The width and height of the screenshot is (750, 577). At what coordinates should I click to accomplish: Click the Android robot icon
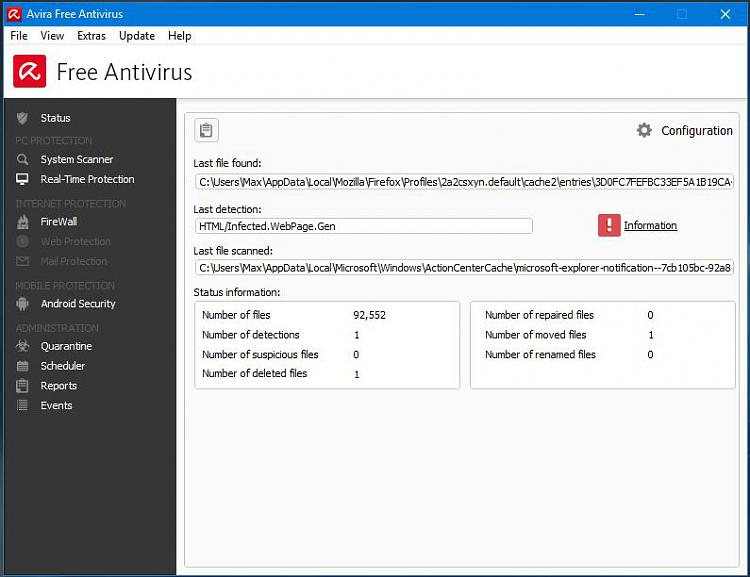tap(22, 304)
